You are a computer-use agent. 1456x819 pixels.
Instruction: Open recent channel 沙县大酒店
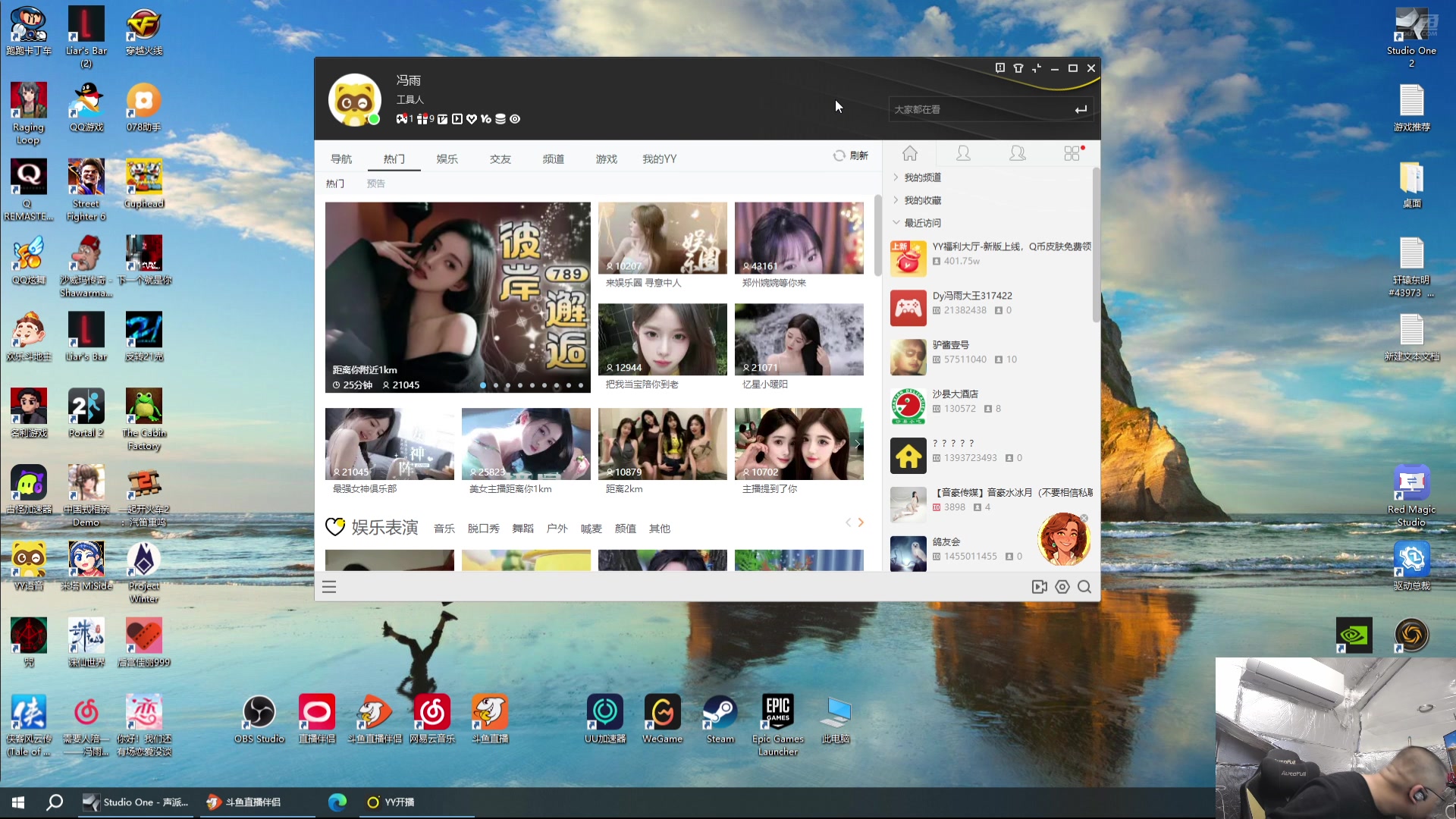tap(991, 406)
